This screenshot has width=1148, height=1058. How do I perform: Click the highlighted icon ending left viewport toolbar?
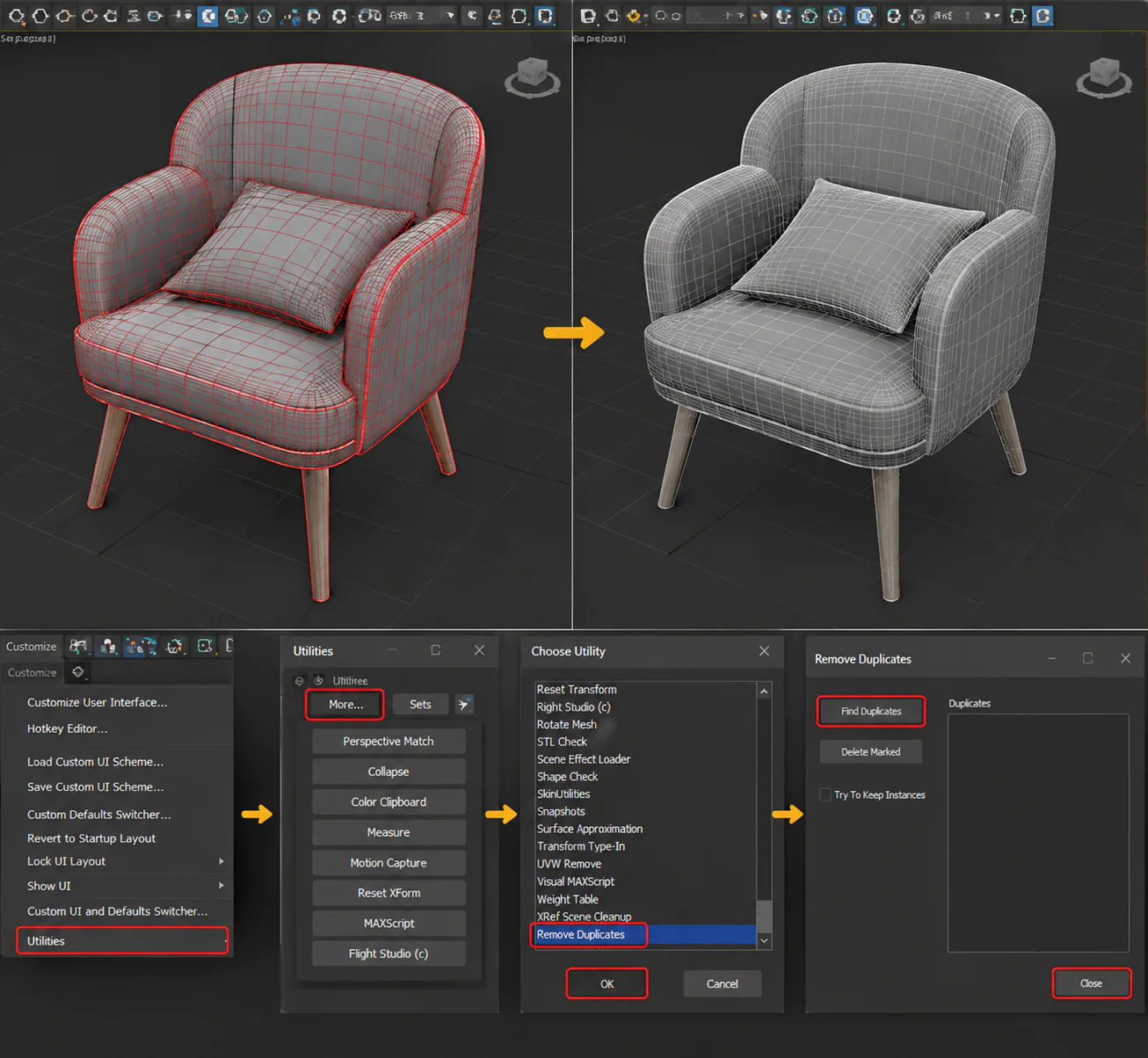[545, 16]
